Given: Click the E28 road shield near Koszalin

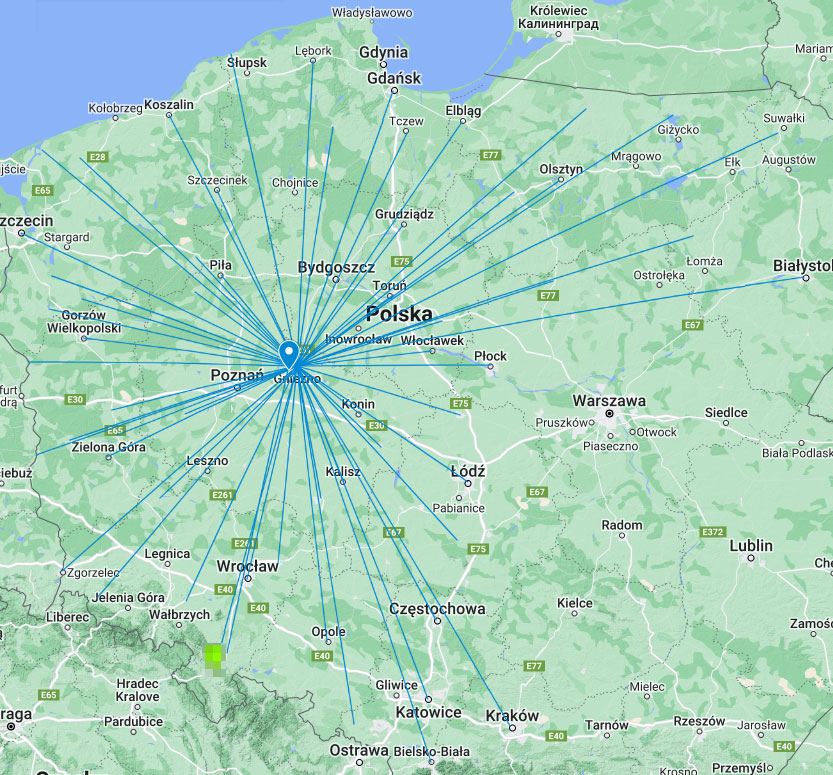Looking at the screenshot, I should point(97,157).
